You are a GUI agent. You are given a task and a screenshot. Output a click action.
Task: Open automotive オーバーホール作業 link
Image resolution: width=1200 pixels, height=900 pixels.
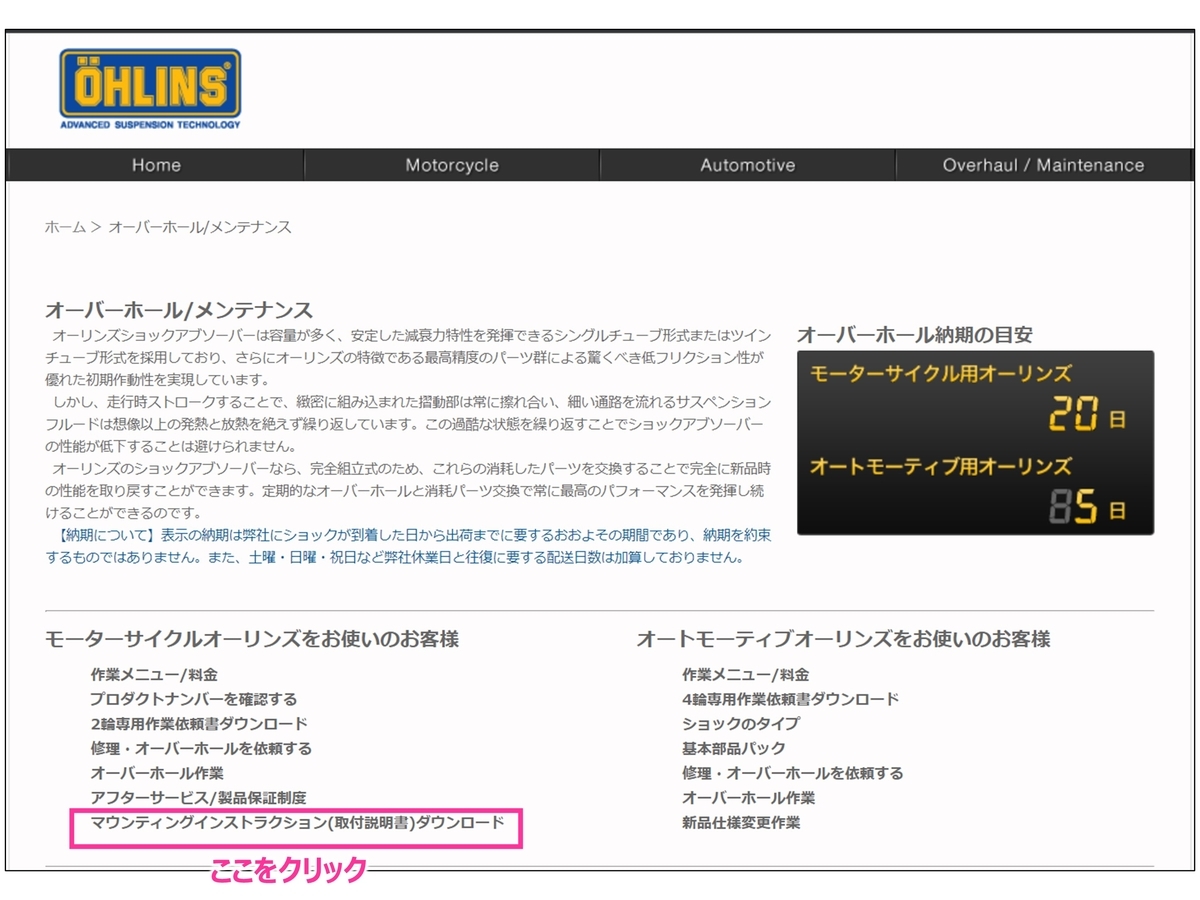(749, 798)
